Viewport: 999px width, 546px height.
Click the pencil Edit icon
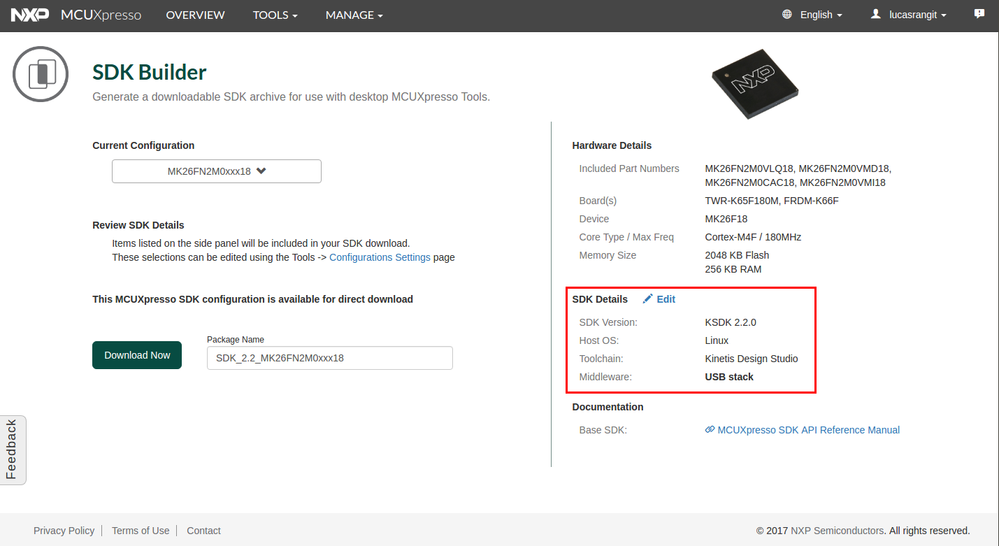[648, 299]
